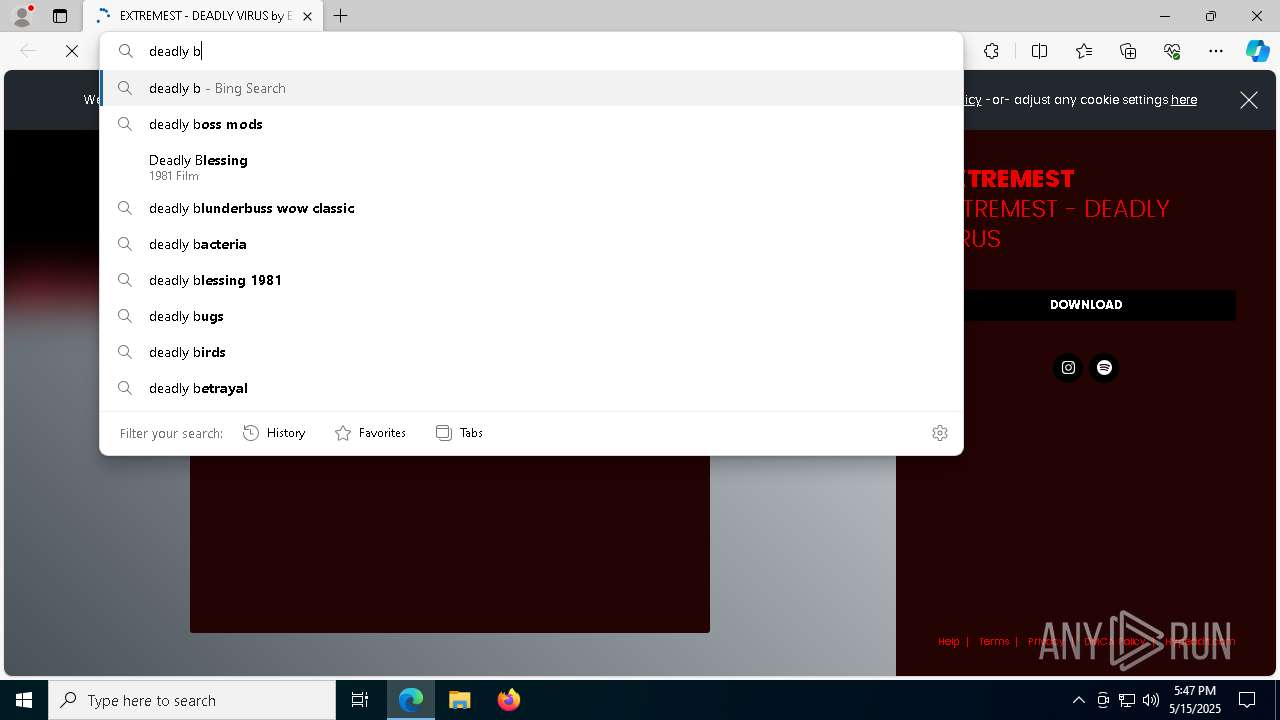This screenshot has width=1280, height=720.
Task: Choose the 'deadly bugs' suggestion
Action: (531, 316)
